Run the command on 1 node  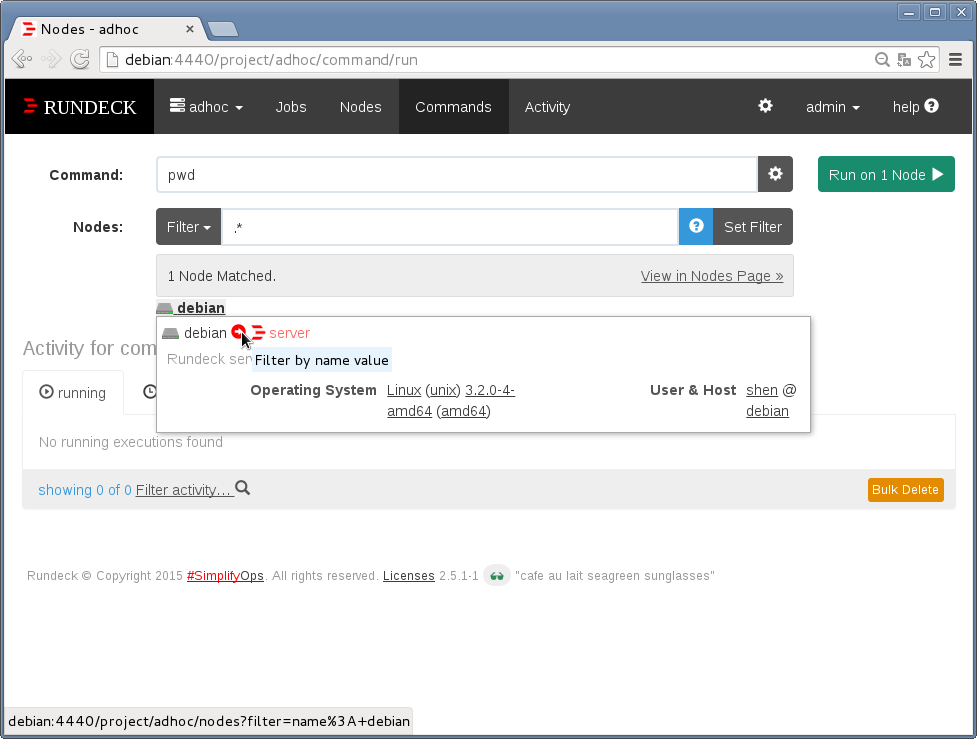tap(886, 174)
